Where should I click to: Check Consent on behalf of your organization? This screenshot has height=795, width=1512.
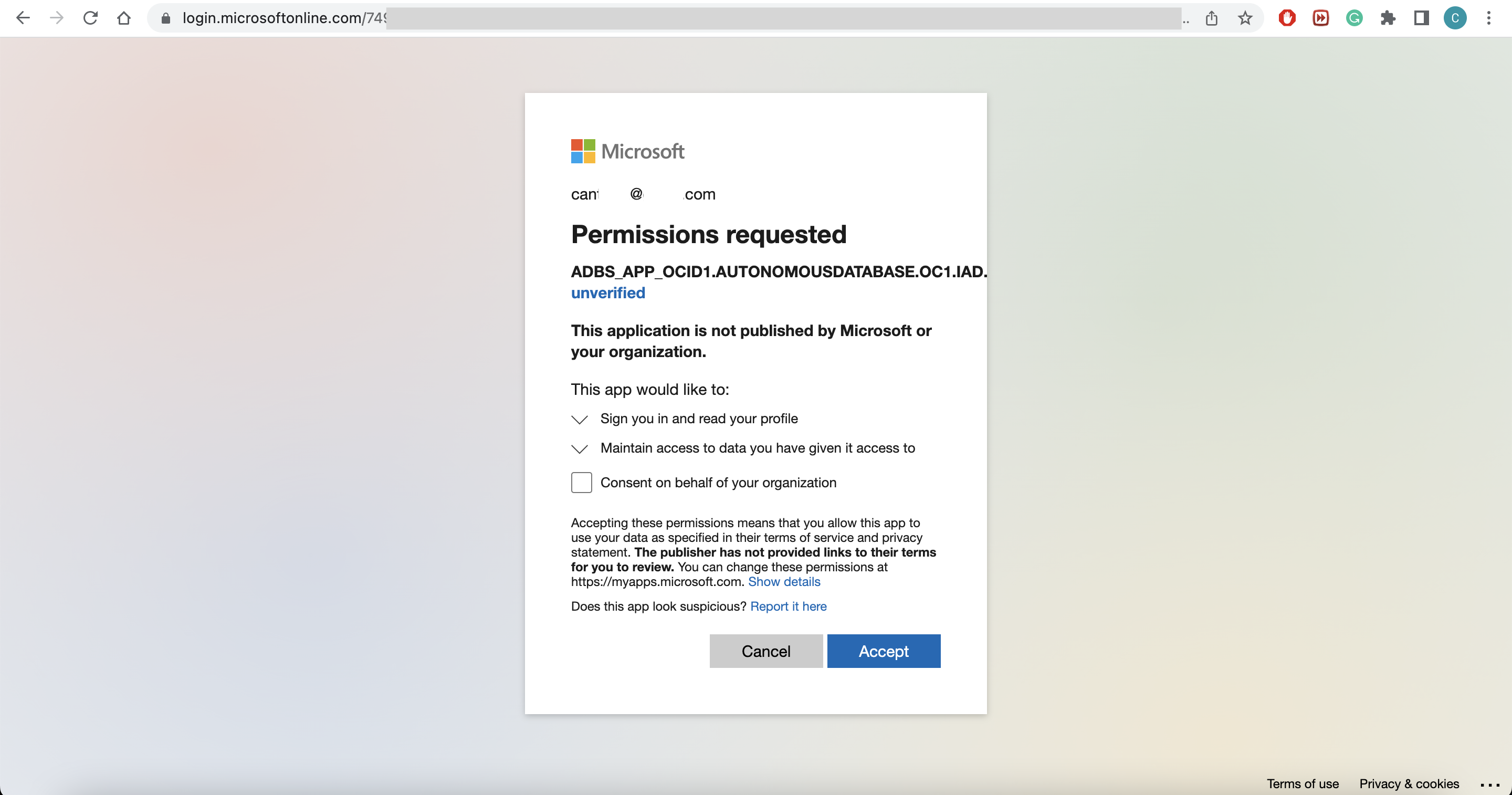581,483
